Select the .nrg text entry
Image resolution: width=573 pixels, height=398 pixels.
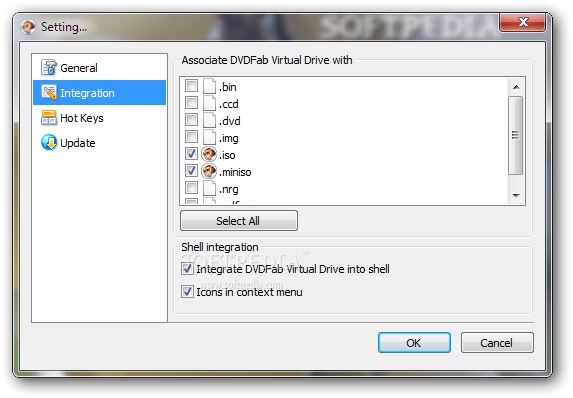229,189
